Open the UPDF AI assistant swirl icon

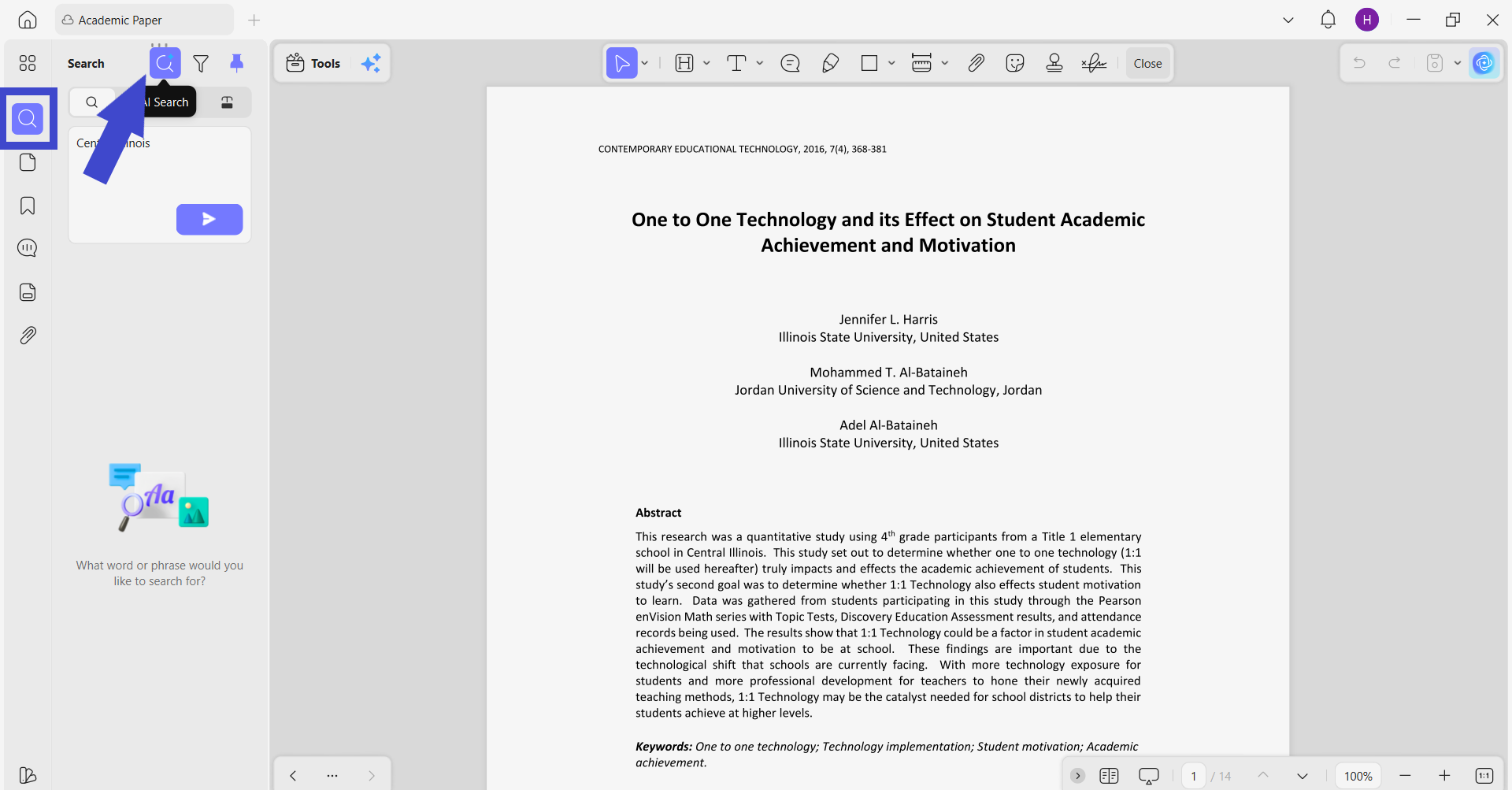1484,63
